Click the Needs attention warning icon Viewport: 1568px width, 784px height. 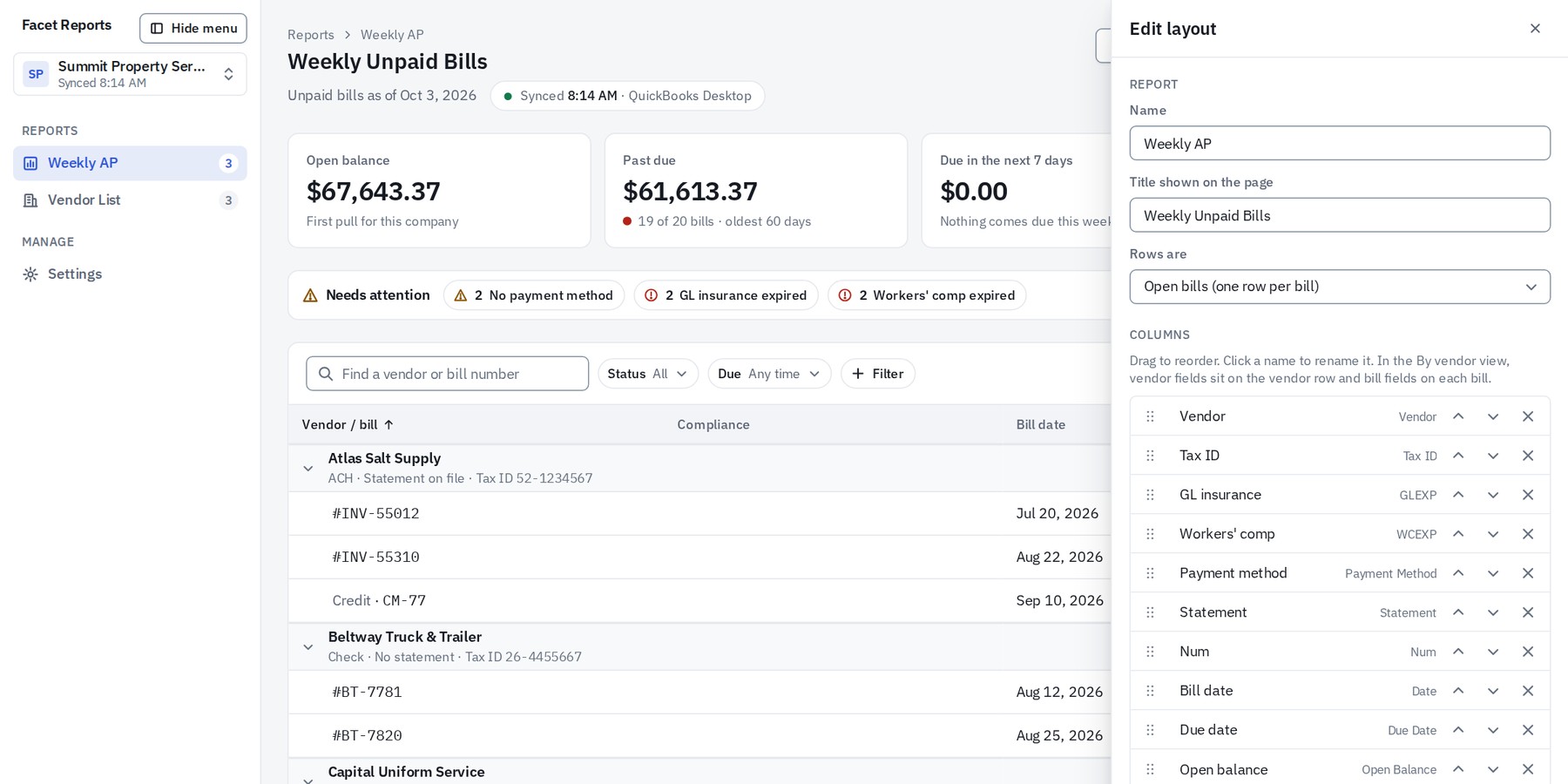[310, 295]
